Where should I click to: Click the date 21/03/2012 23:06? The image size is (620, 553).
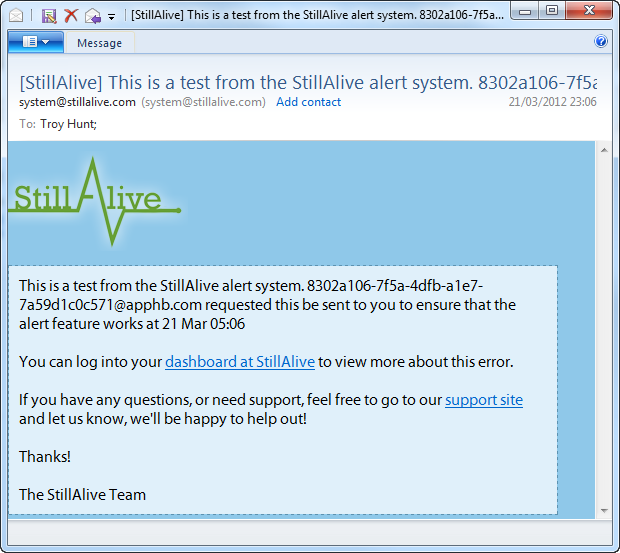[x=552, y=102]
